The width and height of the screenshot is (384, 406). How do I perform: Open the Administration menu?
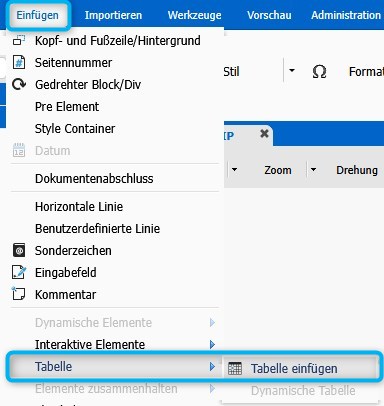346,15
